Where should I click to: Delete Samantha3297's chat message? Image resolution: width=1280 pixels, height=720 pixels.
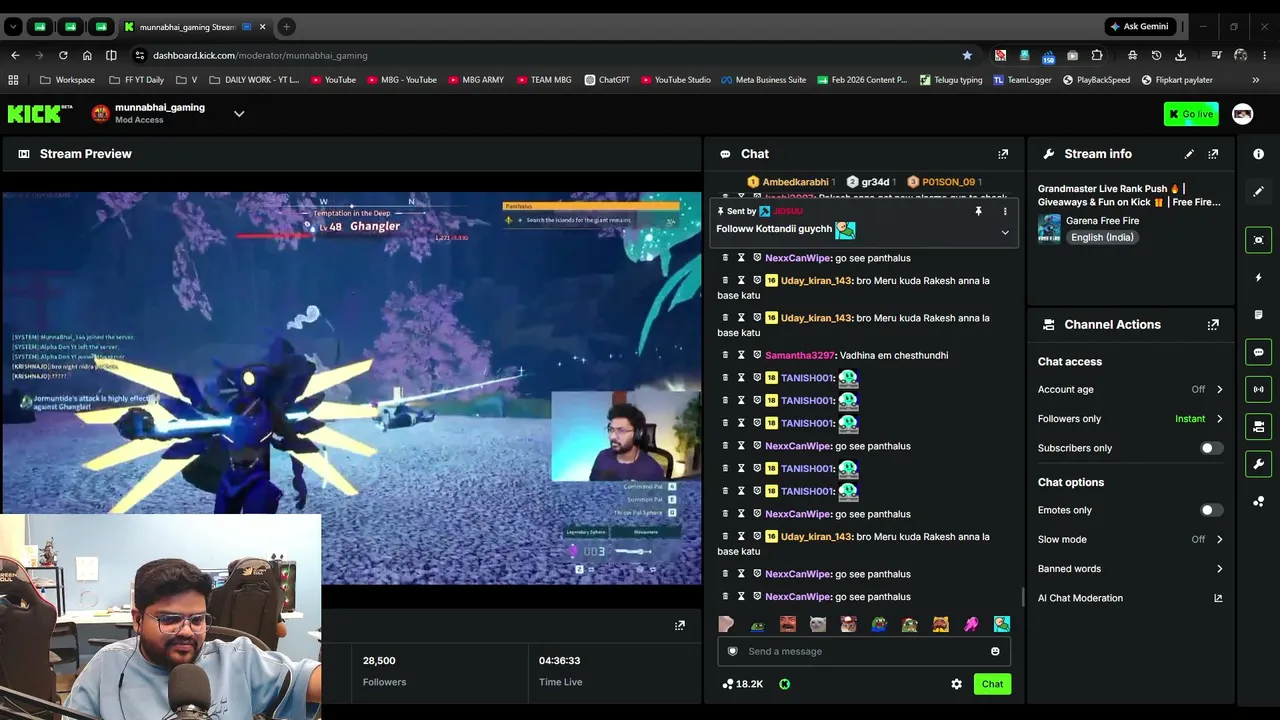click(x=726, y=355)
